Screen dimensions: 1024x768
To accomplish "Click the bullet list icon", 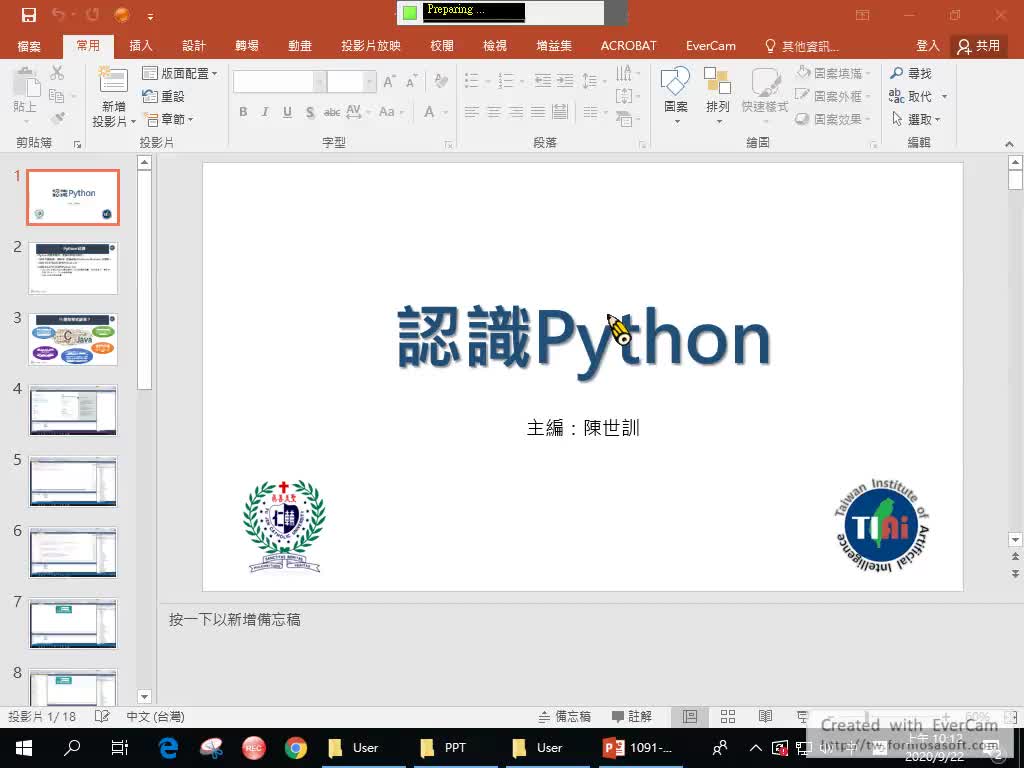I will click(472, 80).
